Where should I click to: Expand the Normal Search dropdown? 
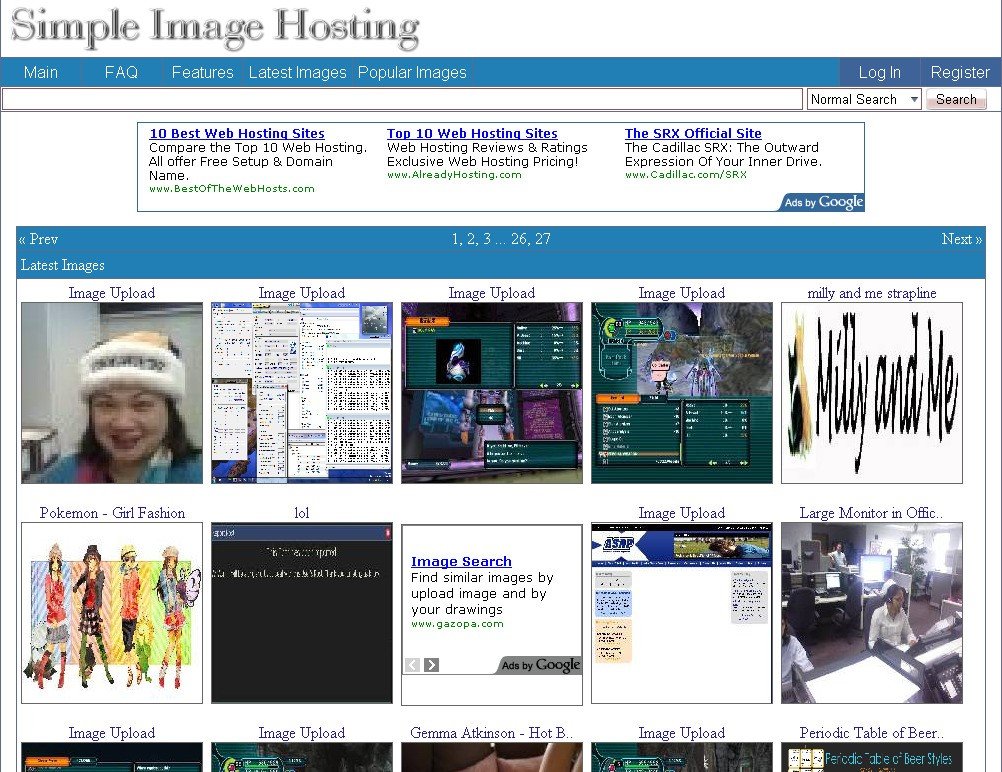click(864, 99)
